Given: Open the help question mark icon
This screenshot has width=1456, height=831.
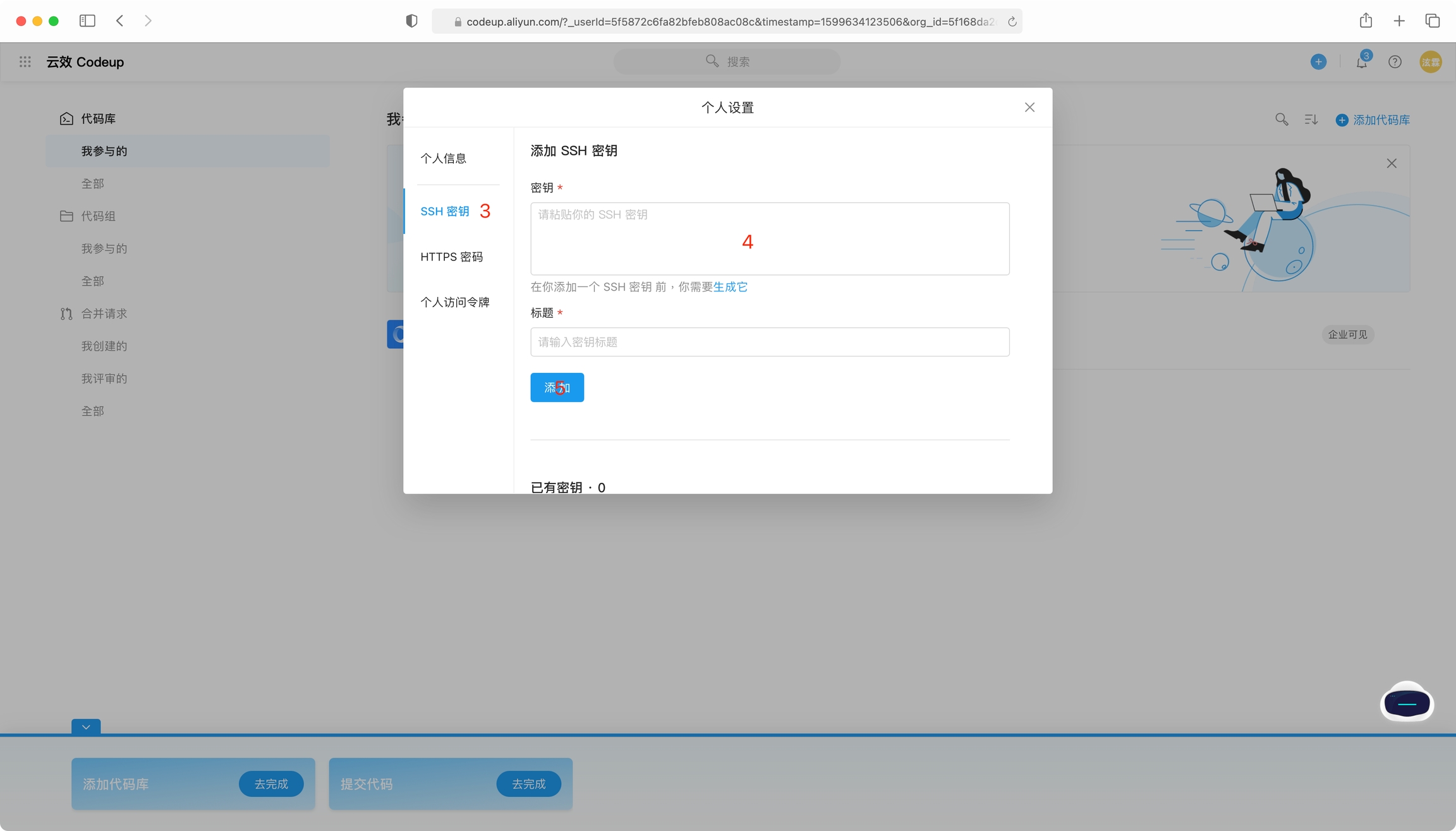Looking at the screenshot, I should (1395, 62).
